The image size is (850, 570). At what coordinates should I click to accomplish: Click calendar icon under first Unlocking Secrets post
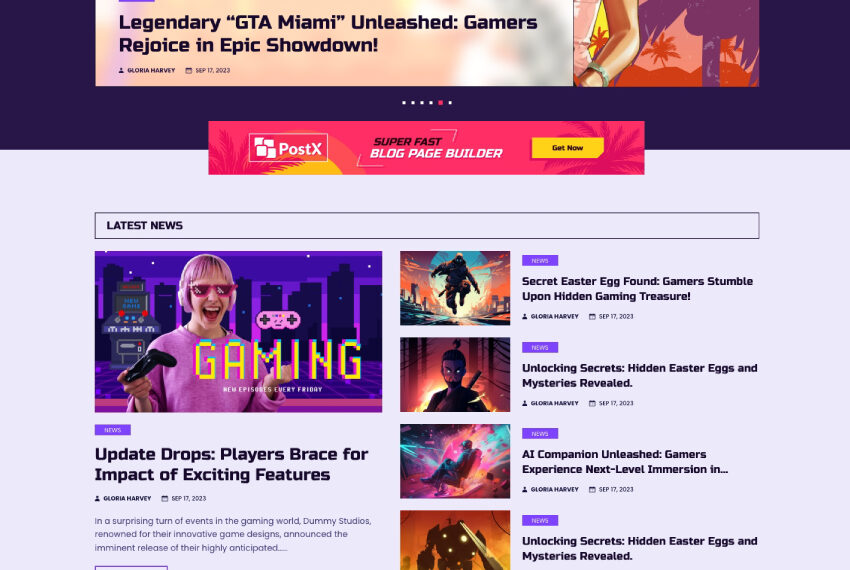(592, 403)
